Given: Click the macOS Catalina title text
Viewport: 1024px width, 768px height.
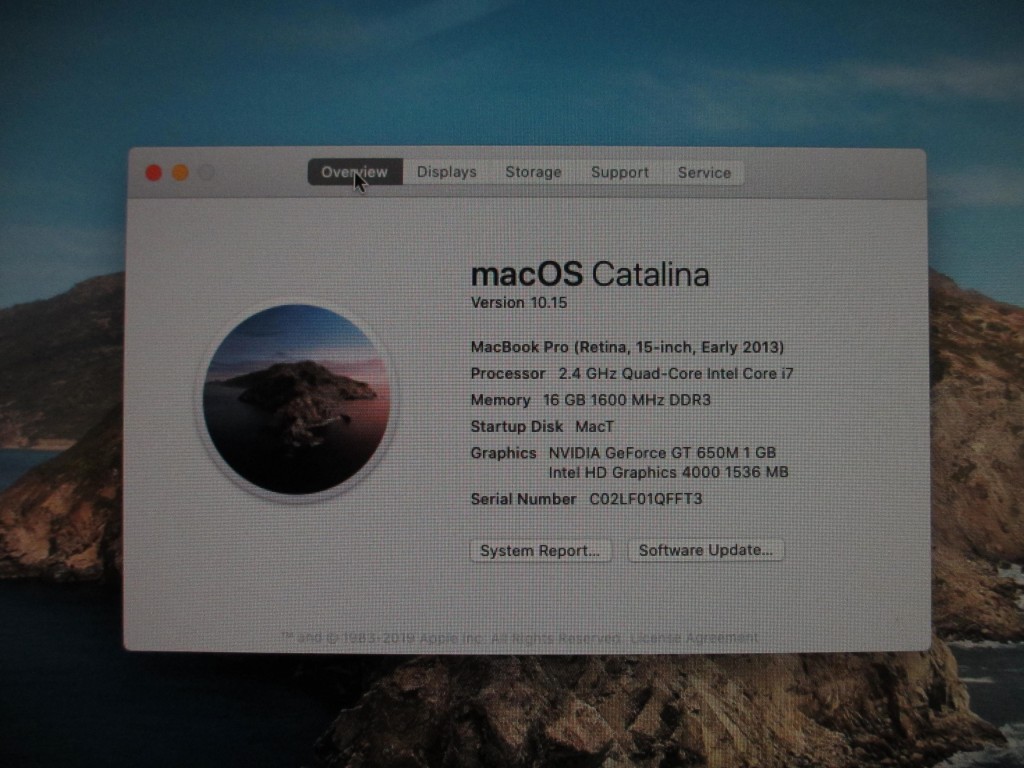Looking at the screenshot, I should coord(590,274).
